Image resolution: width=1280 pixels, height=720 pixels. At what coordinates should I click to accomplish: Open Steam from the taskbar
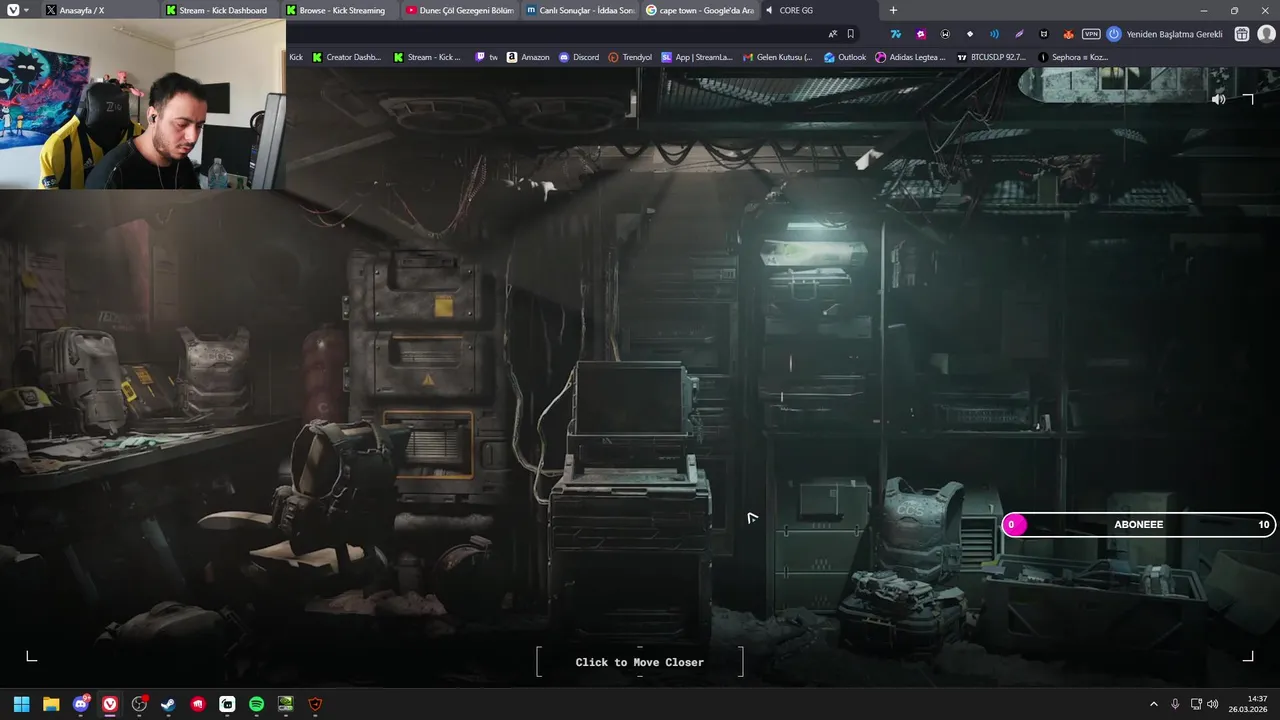pyautogui.click(x=168, y=704)
